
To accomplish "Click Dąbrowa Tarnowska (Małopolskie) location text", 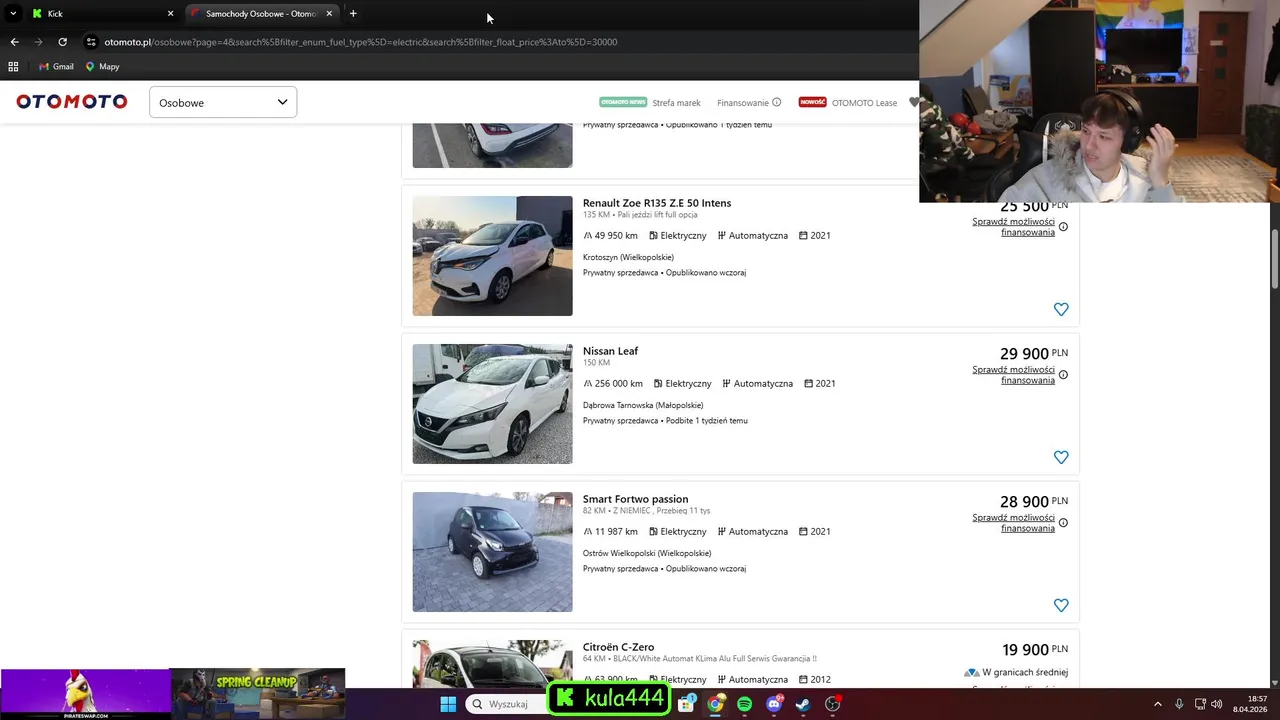I will (x=643, y=405).
